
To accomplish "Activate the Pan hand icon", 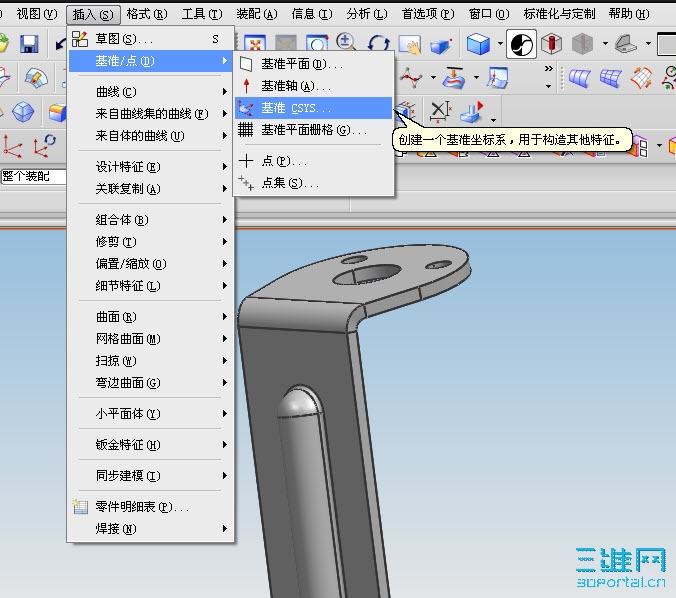I will 410,44.
